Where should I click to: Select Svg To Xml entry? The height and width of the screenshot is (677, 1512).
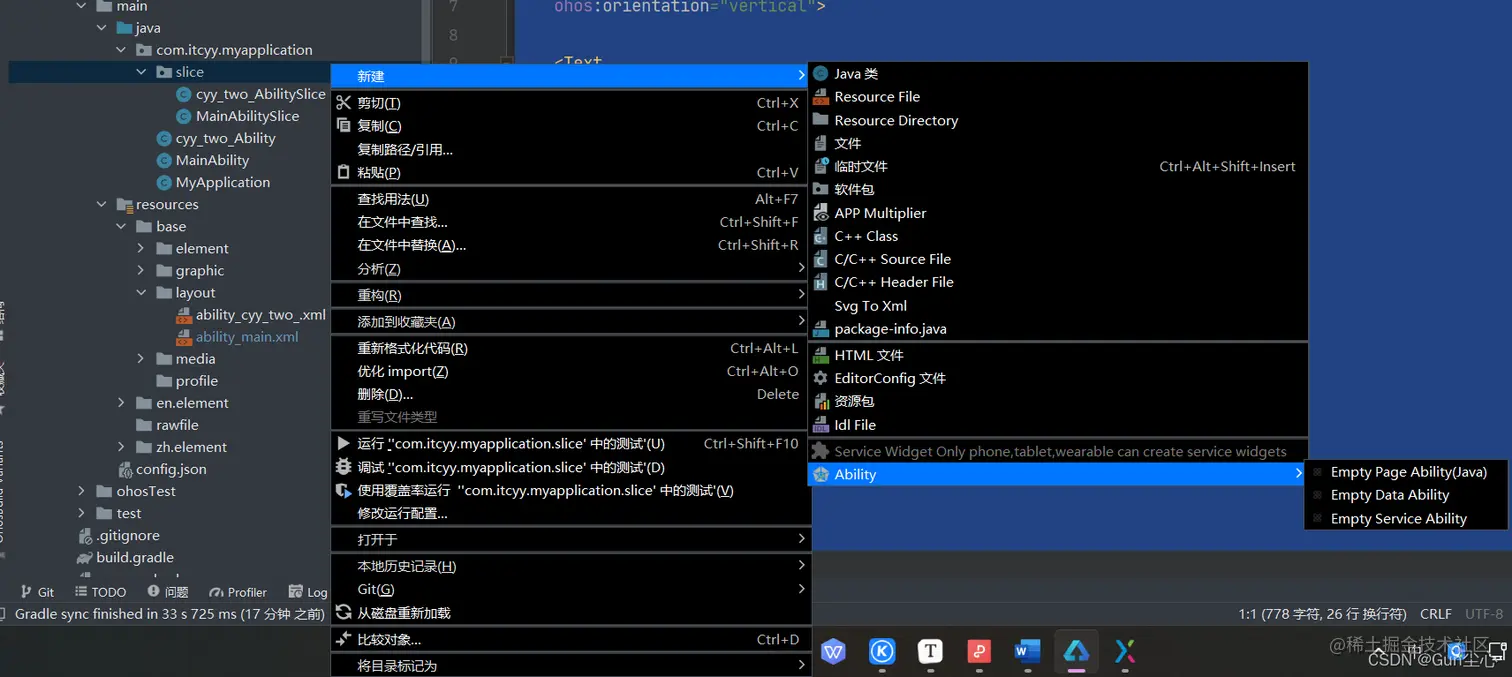(x=1058, y=306)
